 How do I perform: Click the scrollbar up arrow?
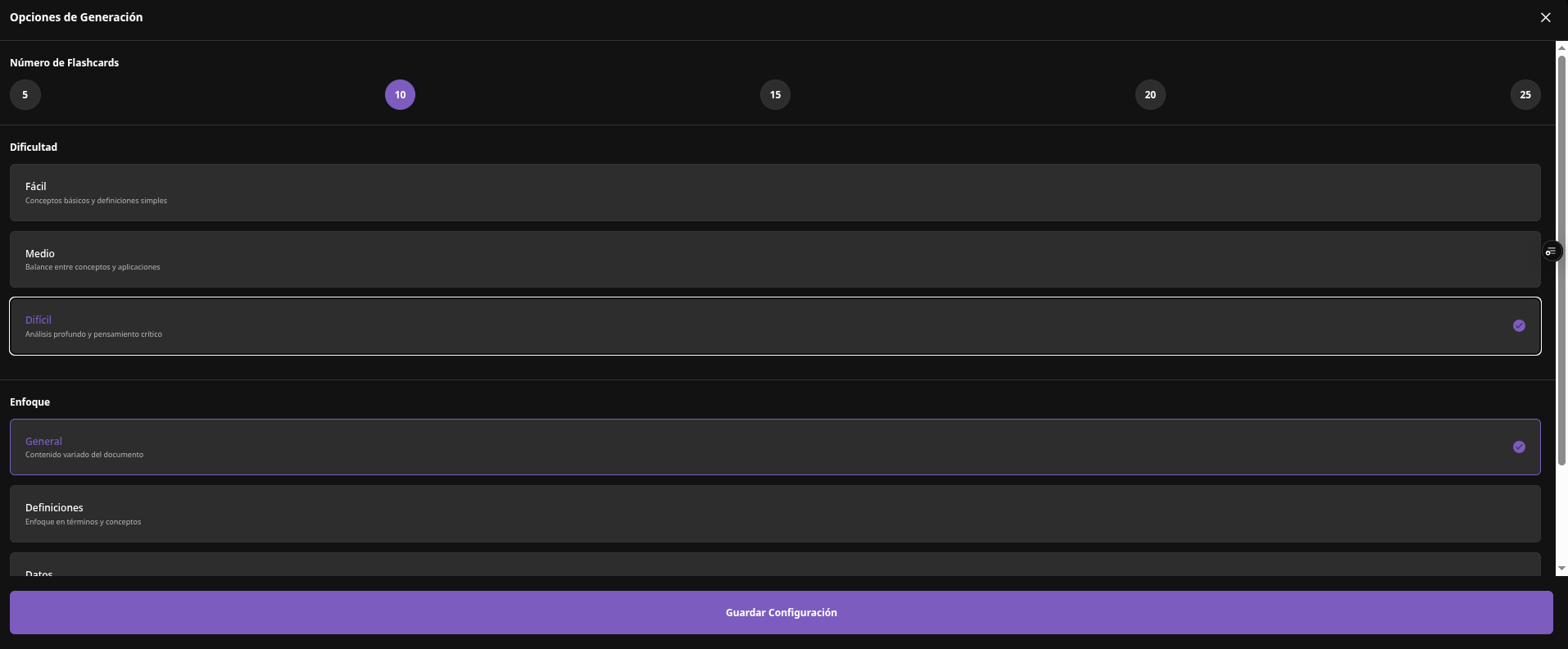(x=1560, y=48)
